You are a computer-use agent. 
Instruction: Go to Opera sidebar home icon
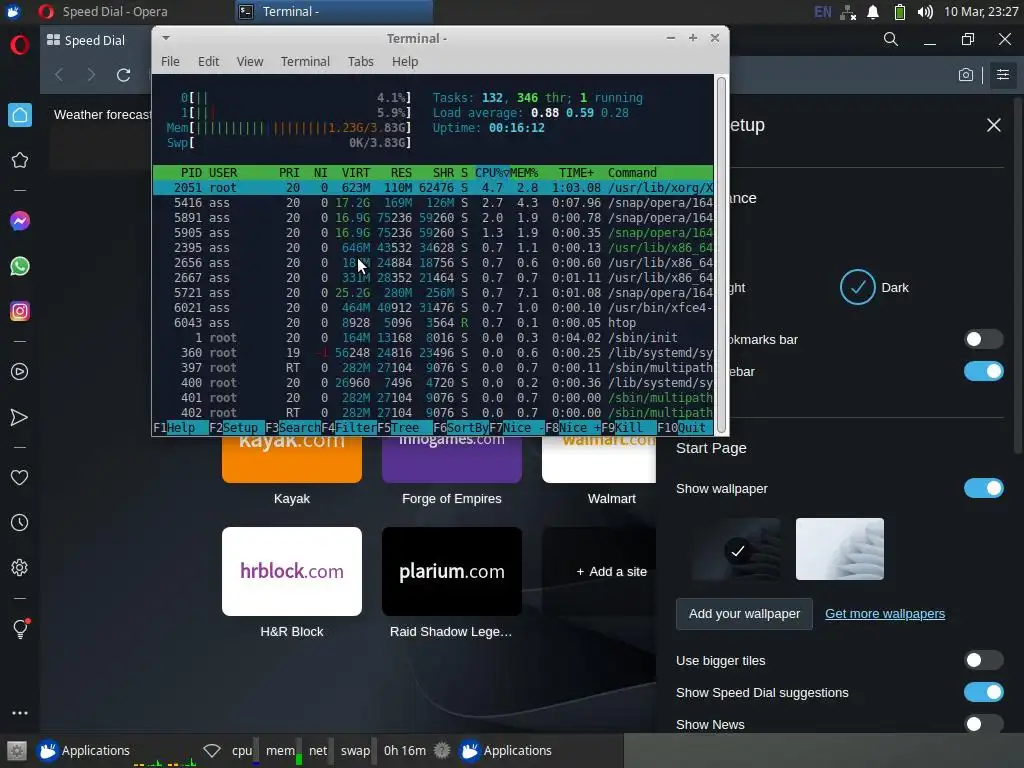click(x=20, y=115)
